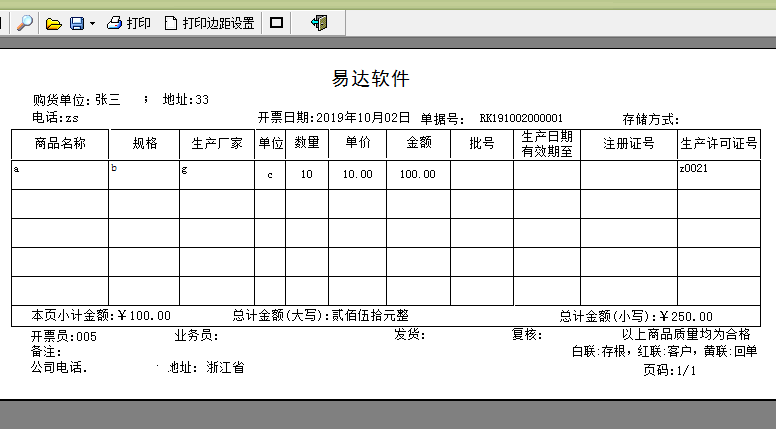Click the 规格 column header
The width and height of the screenshot is (776, 429).
(145, 143)
